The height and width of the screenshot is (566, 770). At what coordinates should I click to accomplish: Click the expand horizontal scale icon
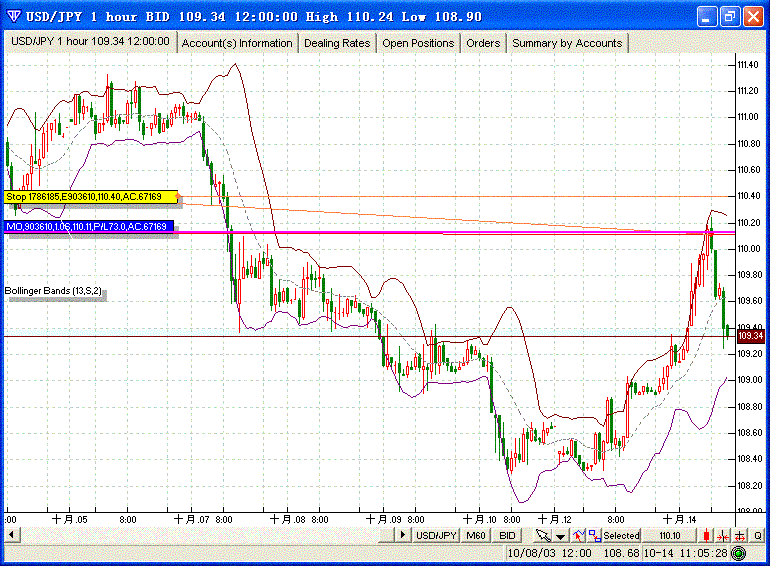tap(740, 536)
